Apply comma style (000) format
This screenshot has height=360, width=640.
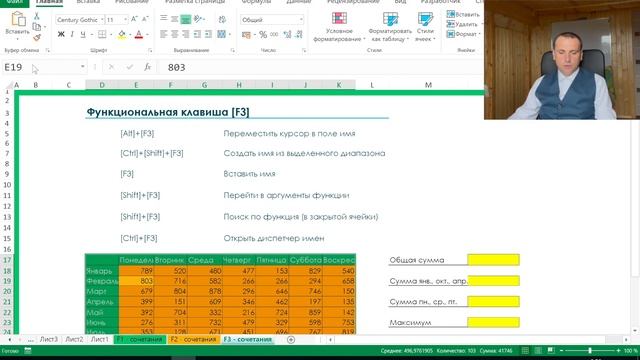pyautogui.click(x=274, y=35)
